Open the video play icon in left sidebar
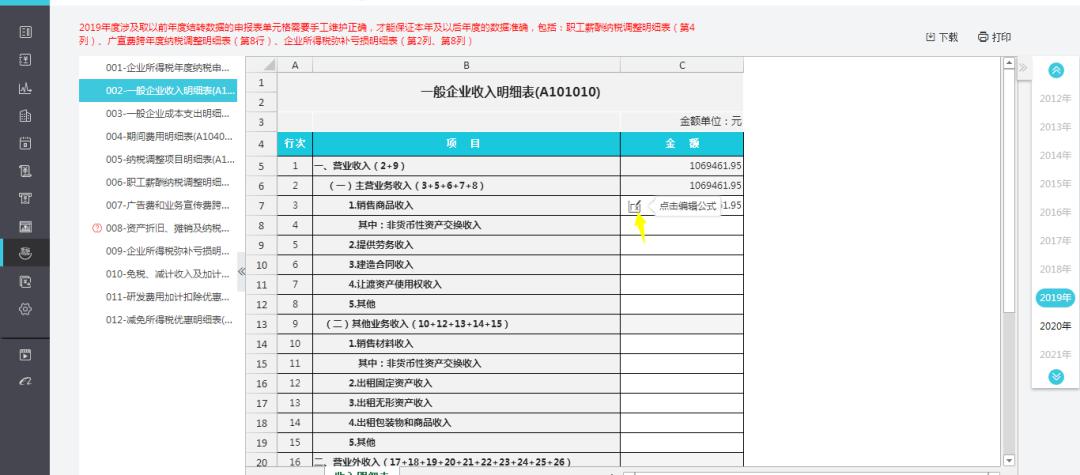 click(25, 355)
